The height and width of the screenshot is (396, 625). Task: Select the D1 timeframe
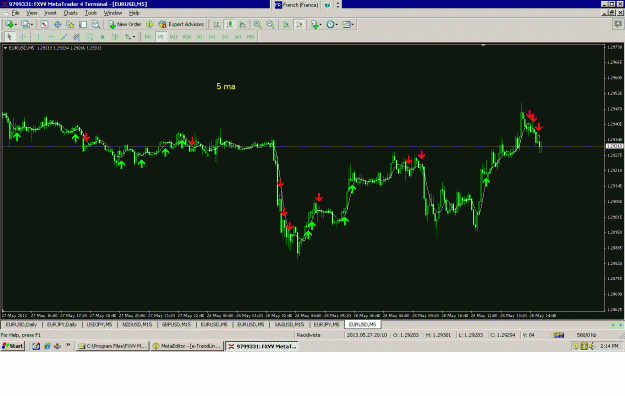click(x=225, y=37)
